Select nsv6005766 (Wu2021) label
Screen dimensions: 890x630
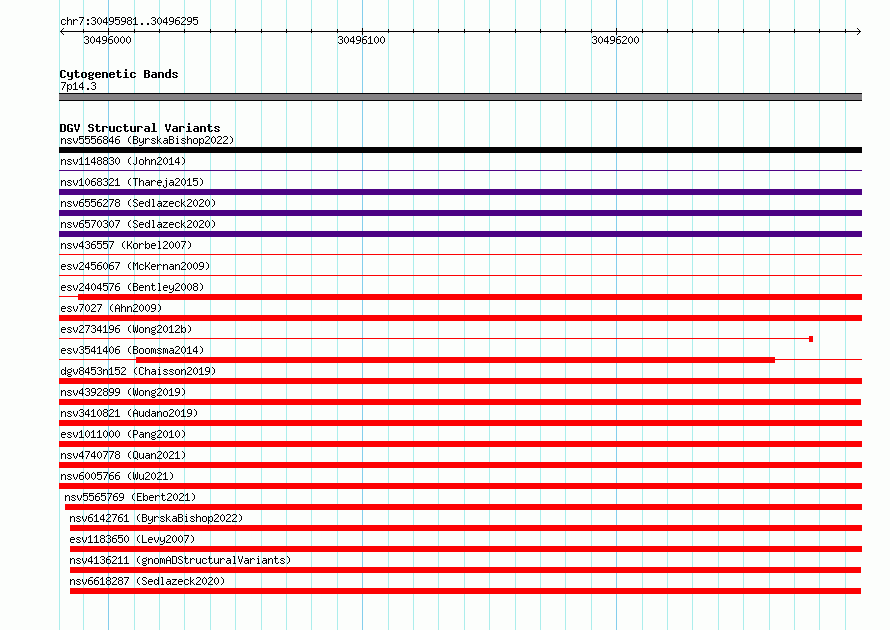pyautogui.click(x=117, y=476)
